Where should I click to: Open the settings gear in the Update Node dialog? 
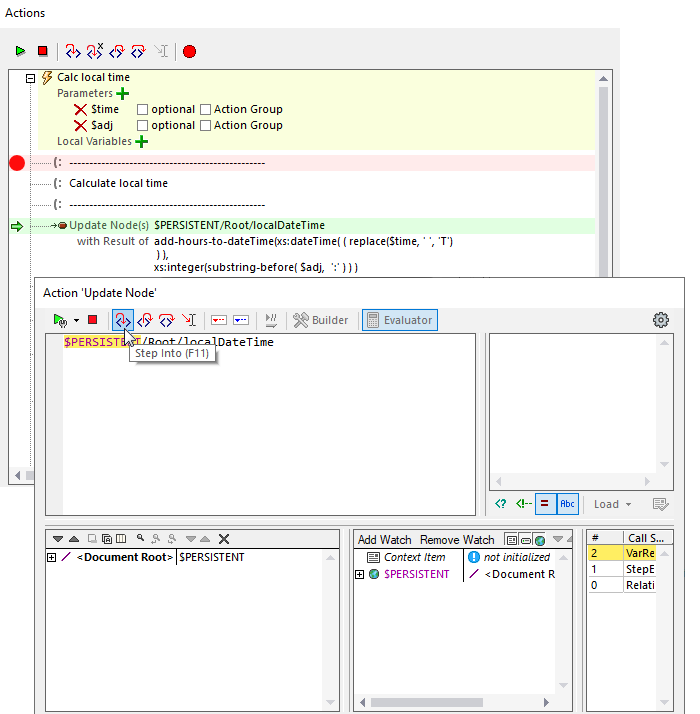pos(660,320)
